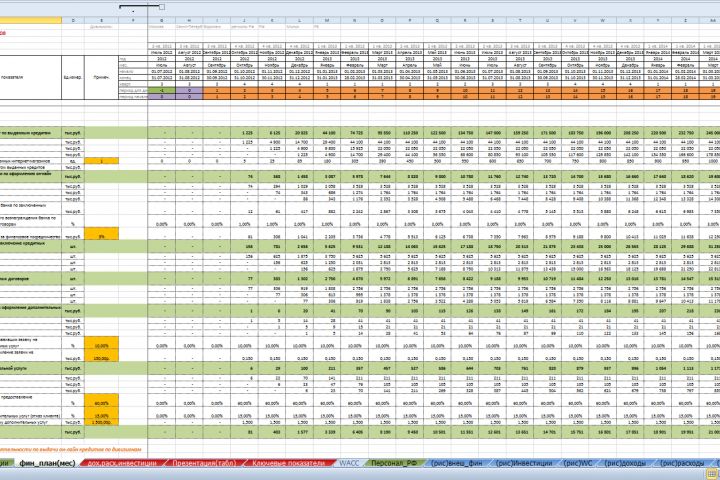The width and height of the screenshot is (720, 480).
Task: Select the green cell with value -1
Action: pos(162,90)
